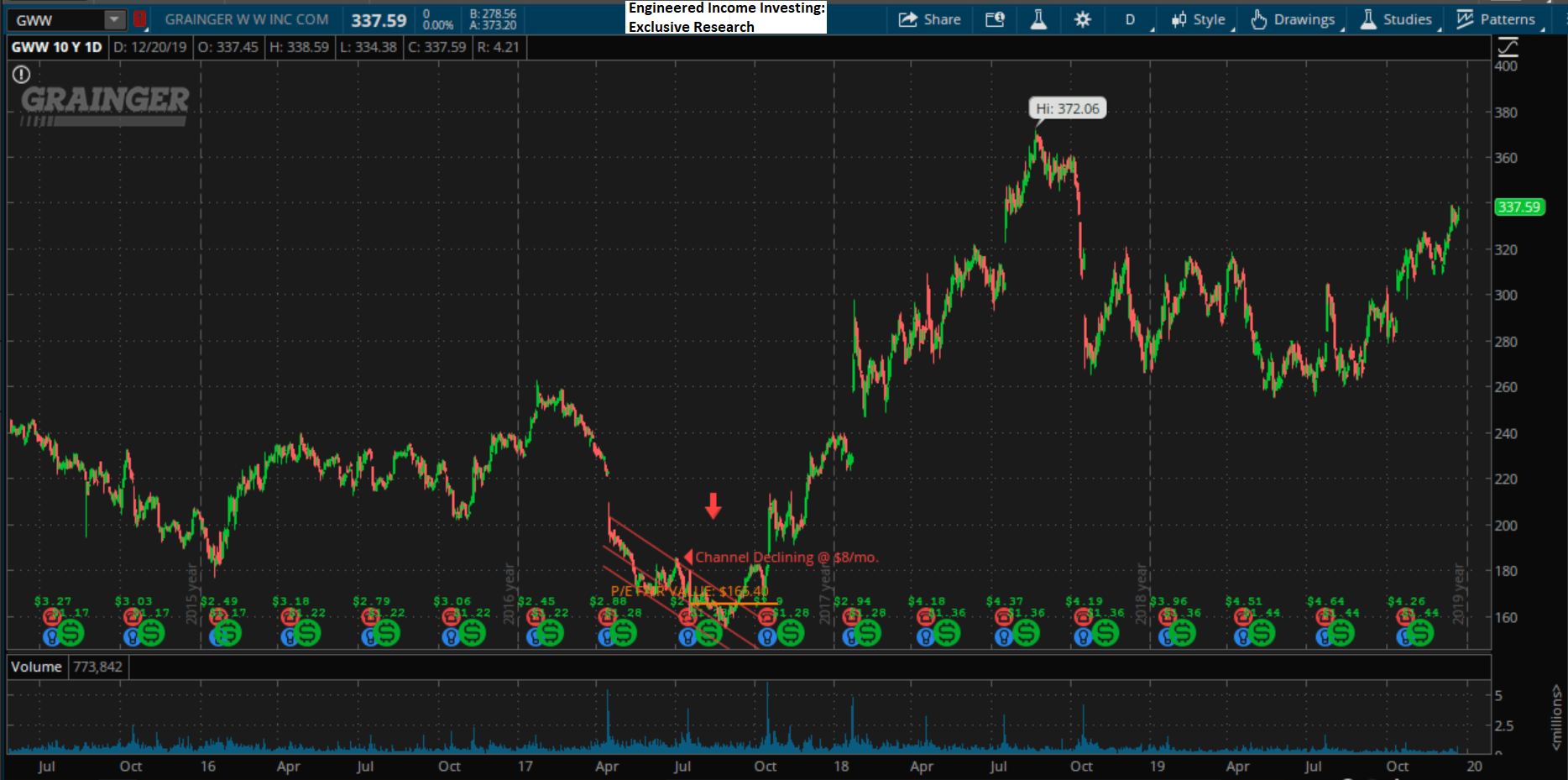Open the Drawings menu
Image resolution: width=1568 pixels, height=780 pixels.
click(1303, 18)
